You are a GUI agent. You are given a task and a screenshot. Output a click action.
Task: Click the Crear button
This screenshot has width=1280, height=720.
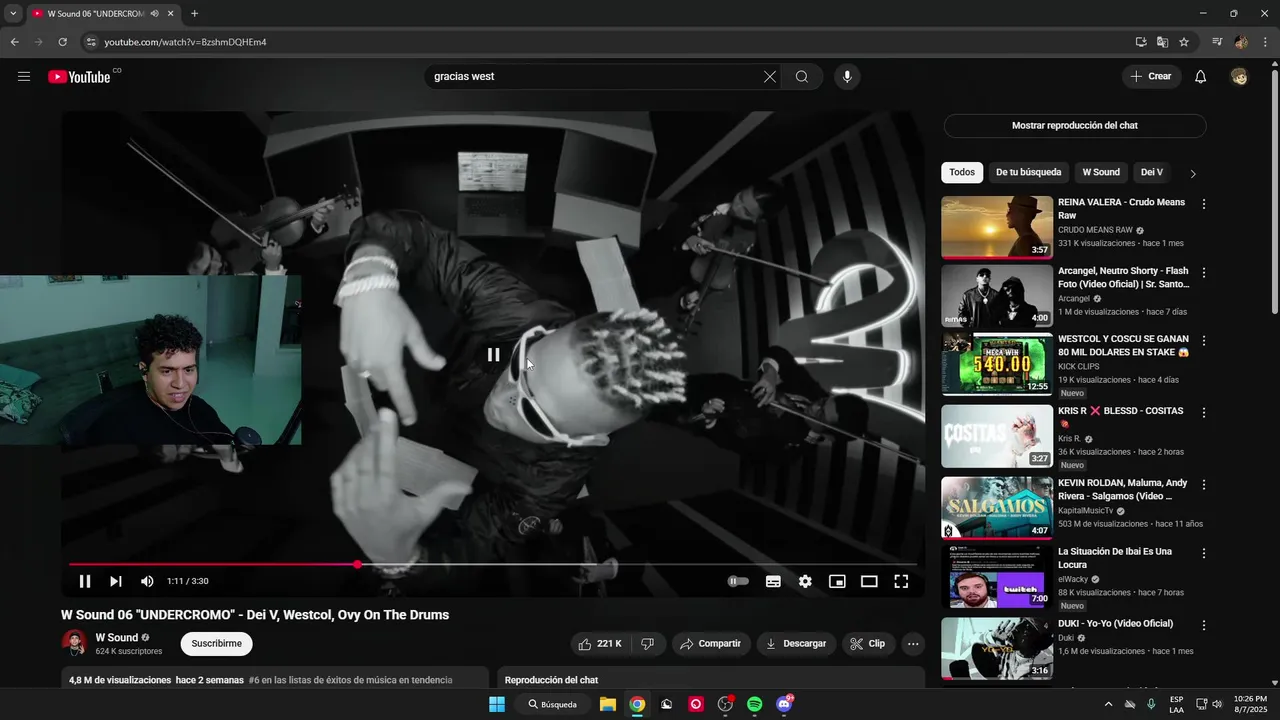click(1151, 77)
